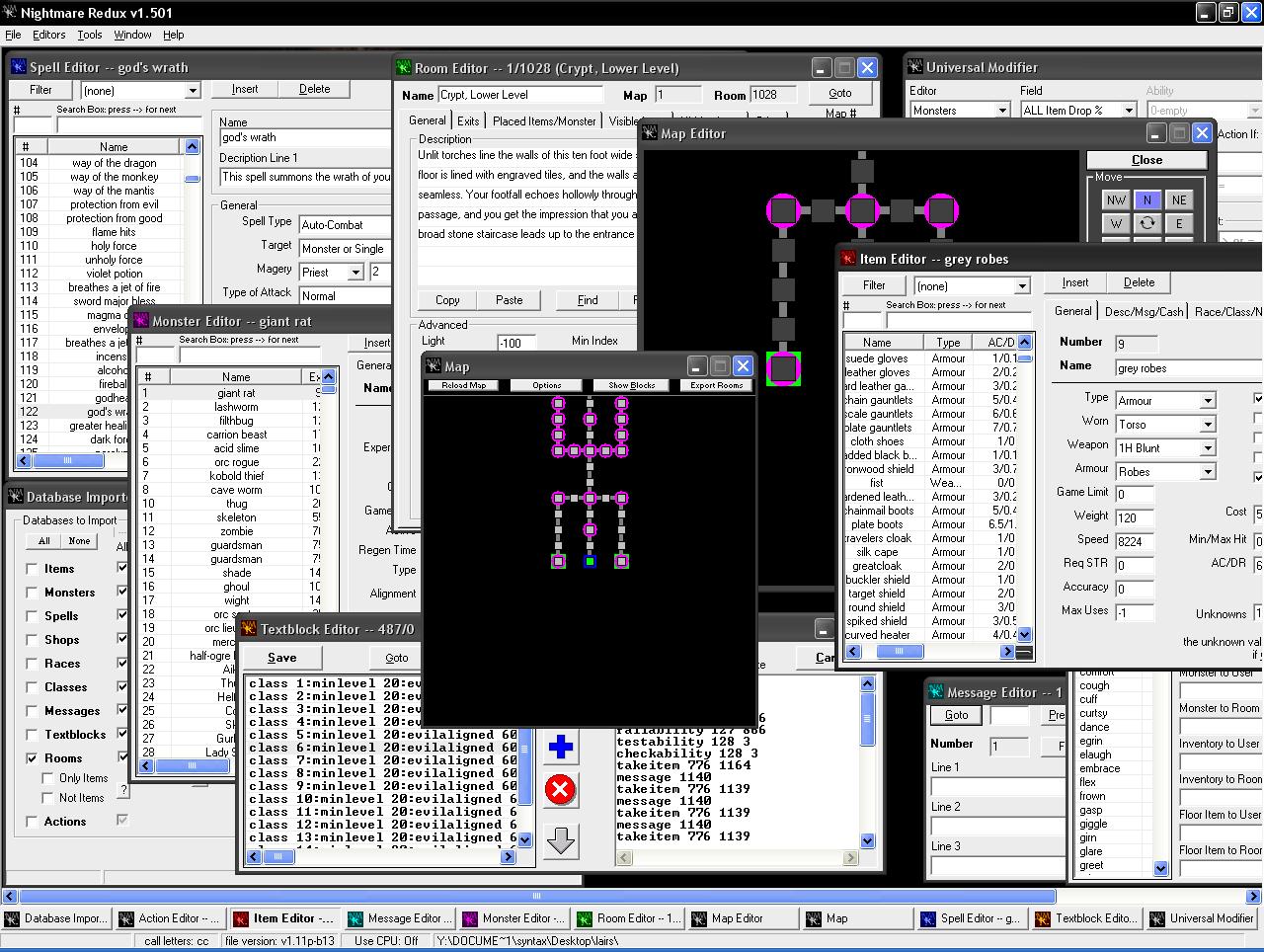Open the Tools menu
1264x952 pixels.
[89, 35]
